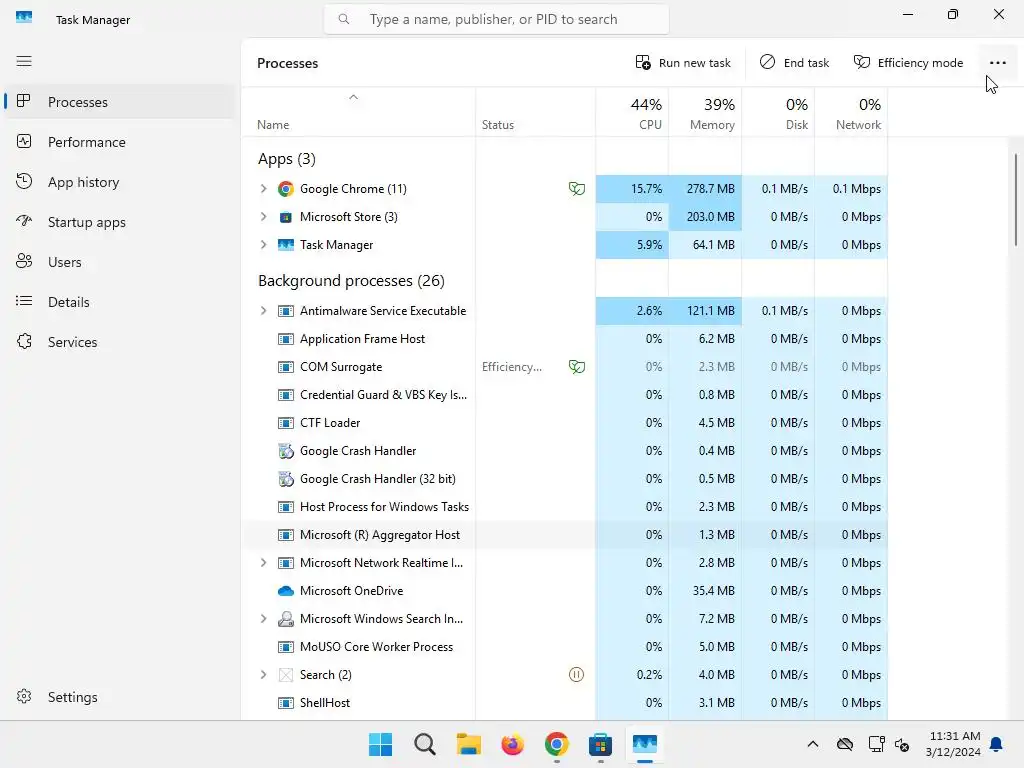Go to the Users page

pos(120,262)
